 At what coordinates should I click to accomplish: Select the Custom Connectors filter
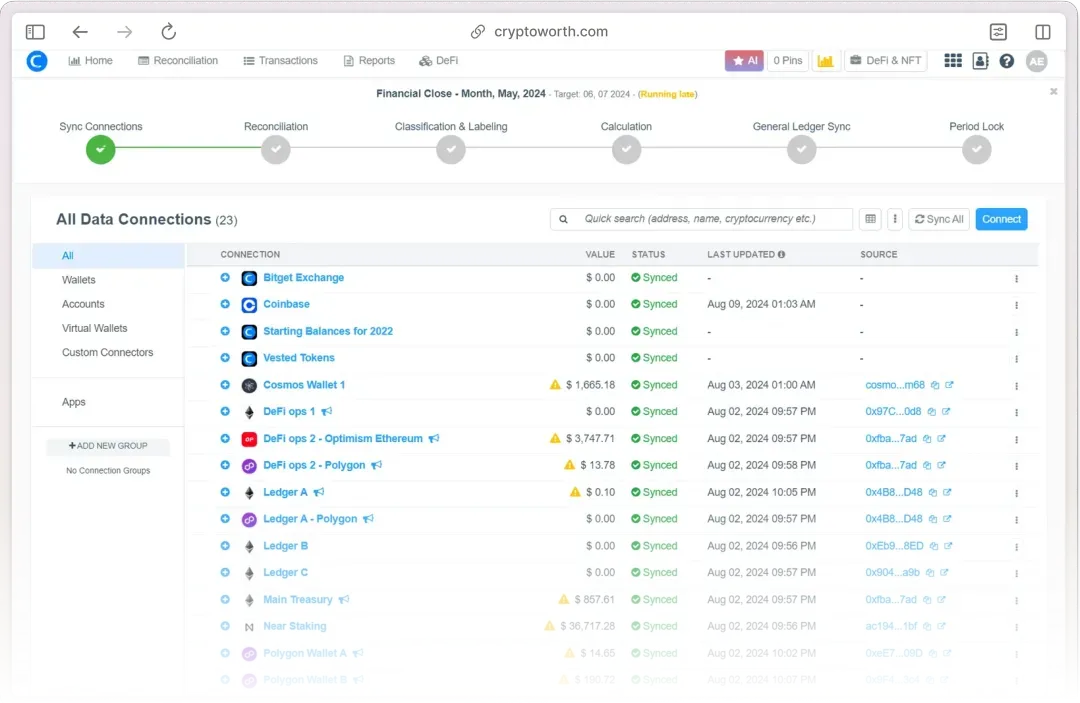[x=107, y=352]
